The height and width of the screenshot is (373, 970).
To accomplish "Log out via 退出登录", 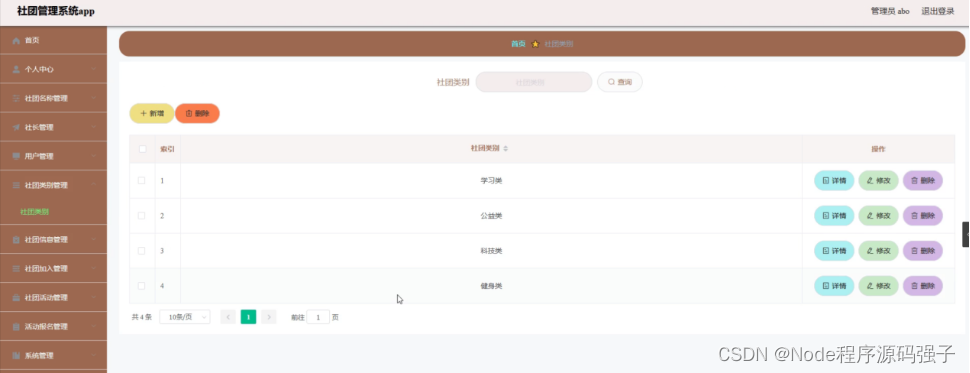I will tap(938, 11).
